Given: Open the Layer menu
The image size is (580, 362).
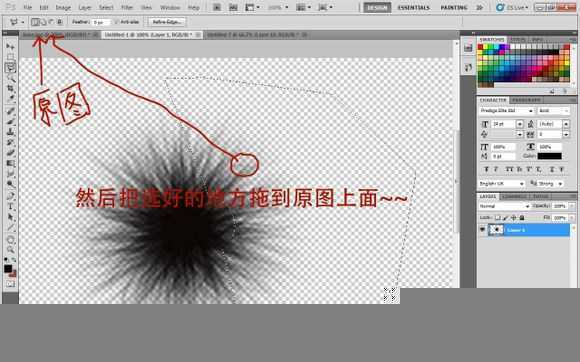Looking at the screenshot, I should click(85, 7).
